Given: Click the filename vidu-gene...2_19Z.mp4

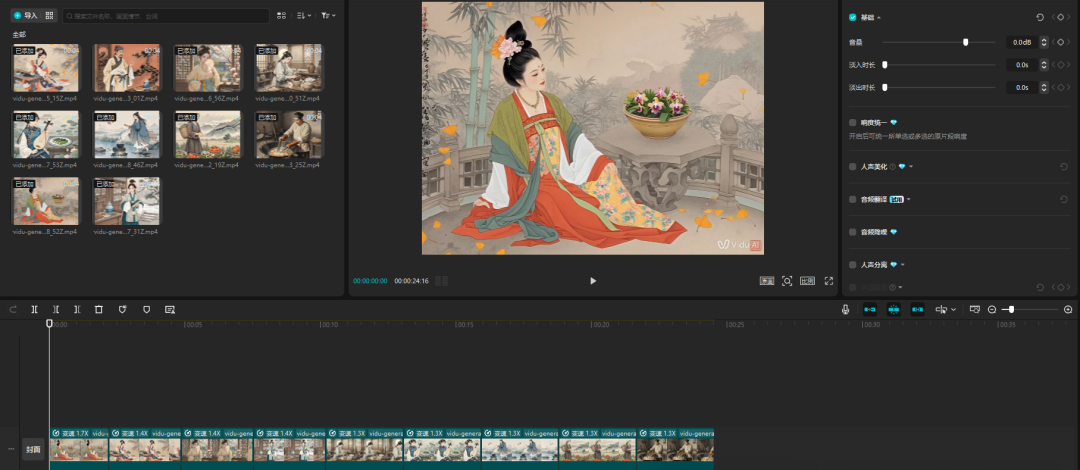Looking at the screenshot, I should click(x=207, y=165).
